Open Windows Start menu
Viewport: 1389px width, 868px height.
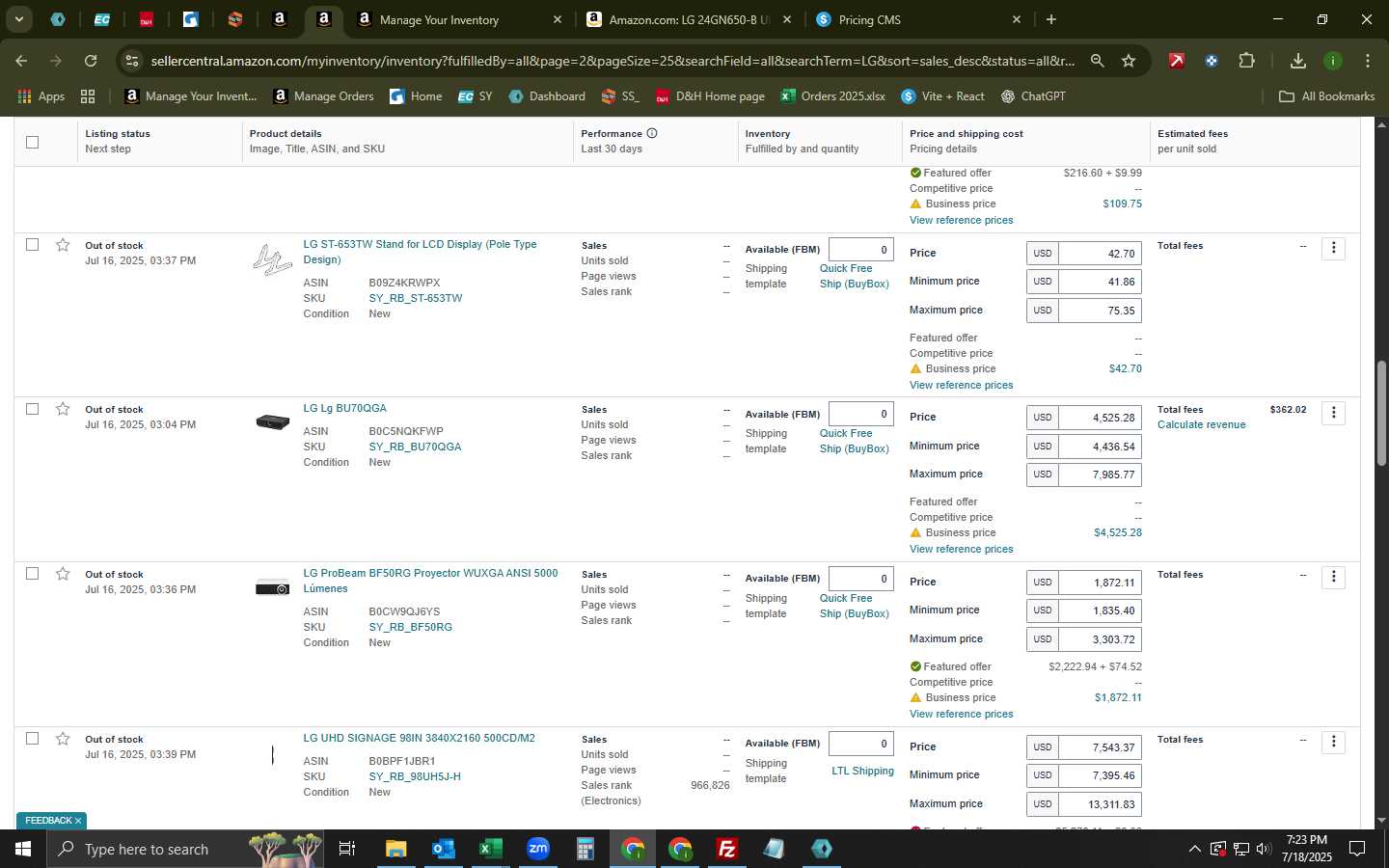[22, 849]
